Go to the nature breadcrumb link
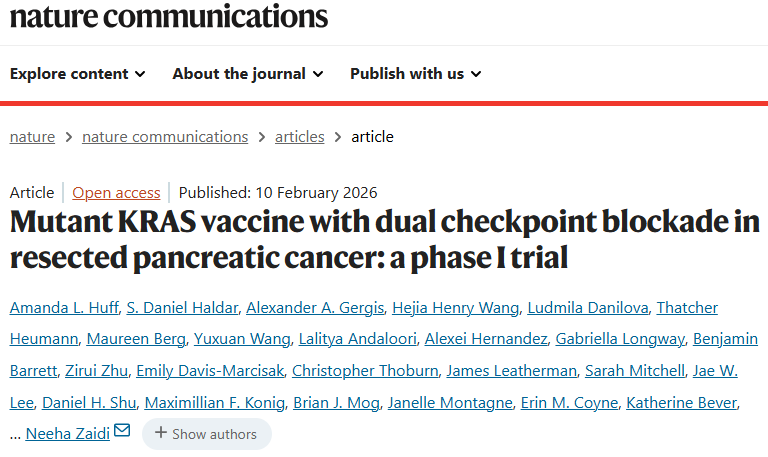This screenshot has height=457, width=768. 32,137
